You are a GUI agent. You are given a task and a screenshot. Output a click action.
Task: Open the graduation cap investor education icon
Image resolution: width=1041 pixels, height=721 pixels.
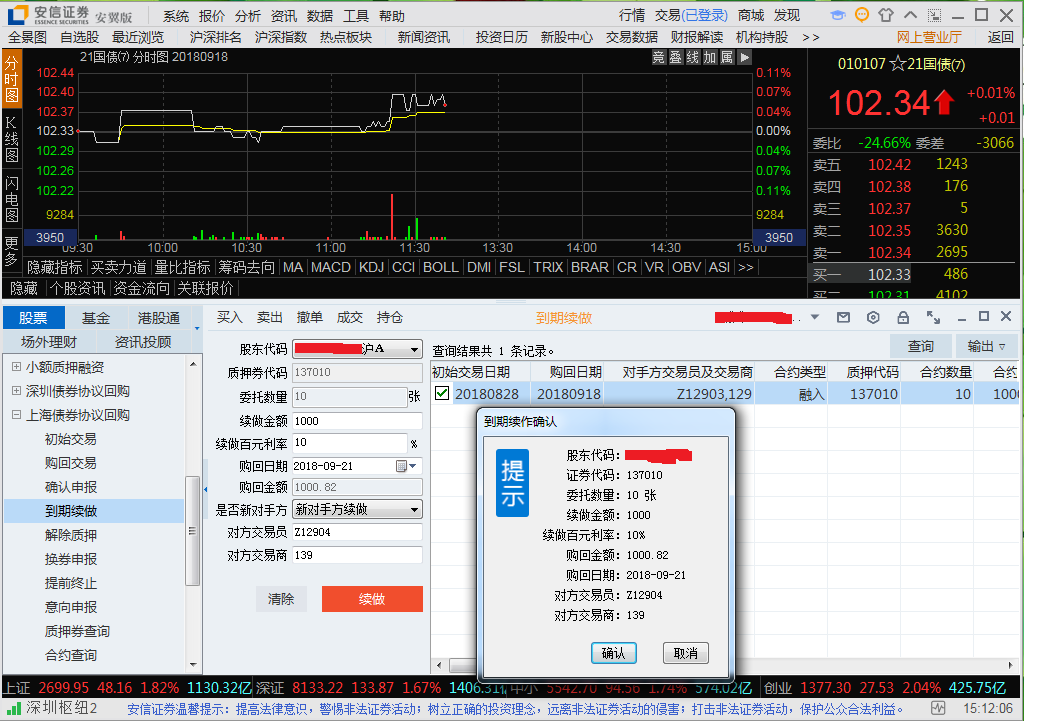pyautogui.click(x=839, y=15)
